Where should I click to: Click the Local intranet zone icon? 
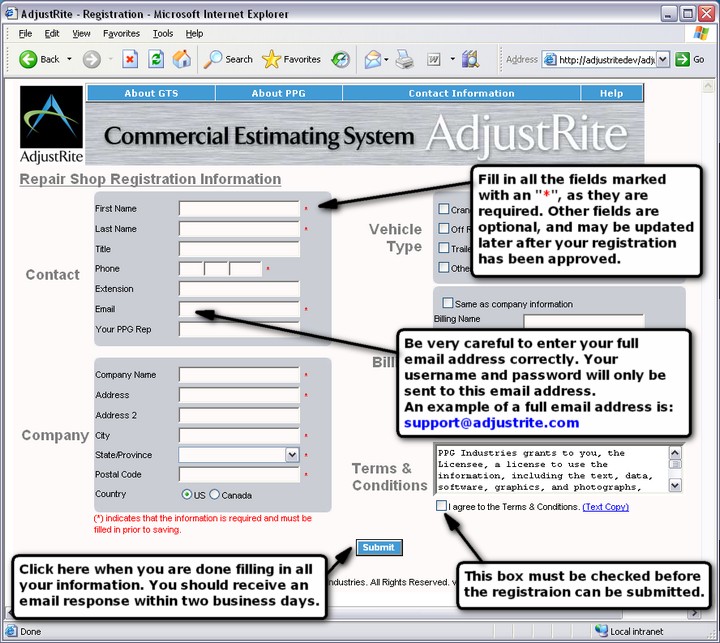pos(601,631)
